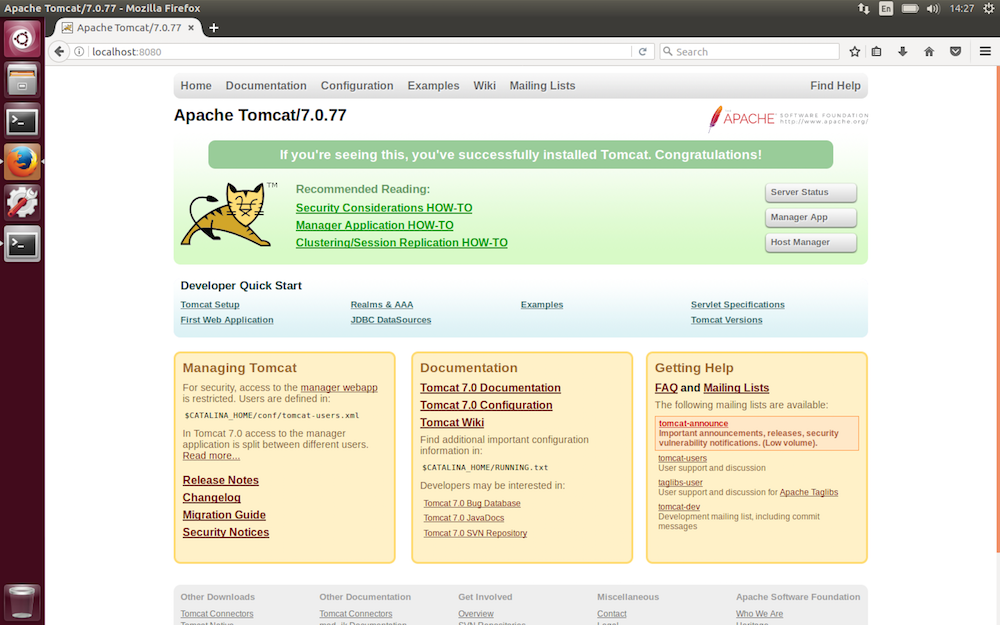Click the site information icon in address bar
The height and width of the screenshot is (625, 1000).
[79, 52]
